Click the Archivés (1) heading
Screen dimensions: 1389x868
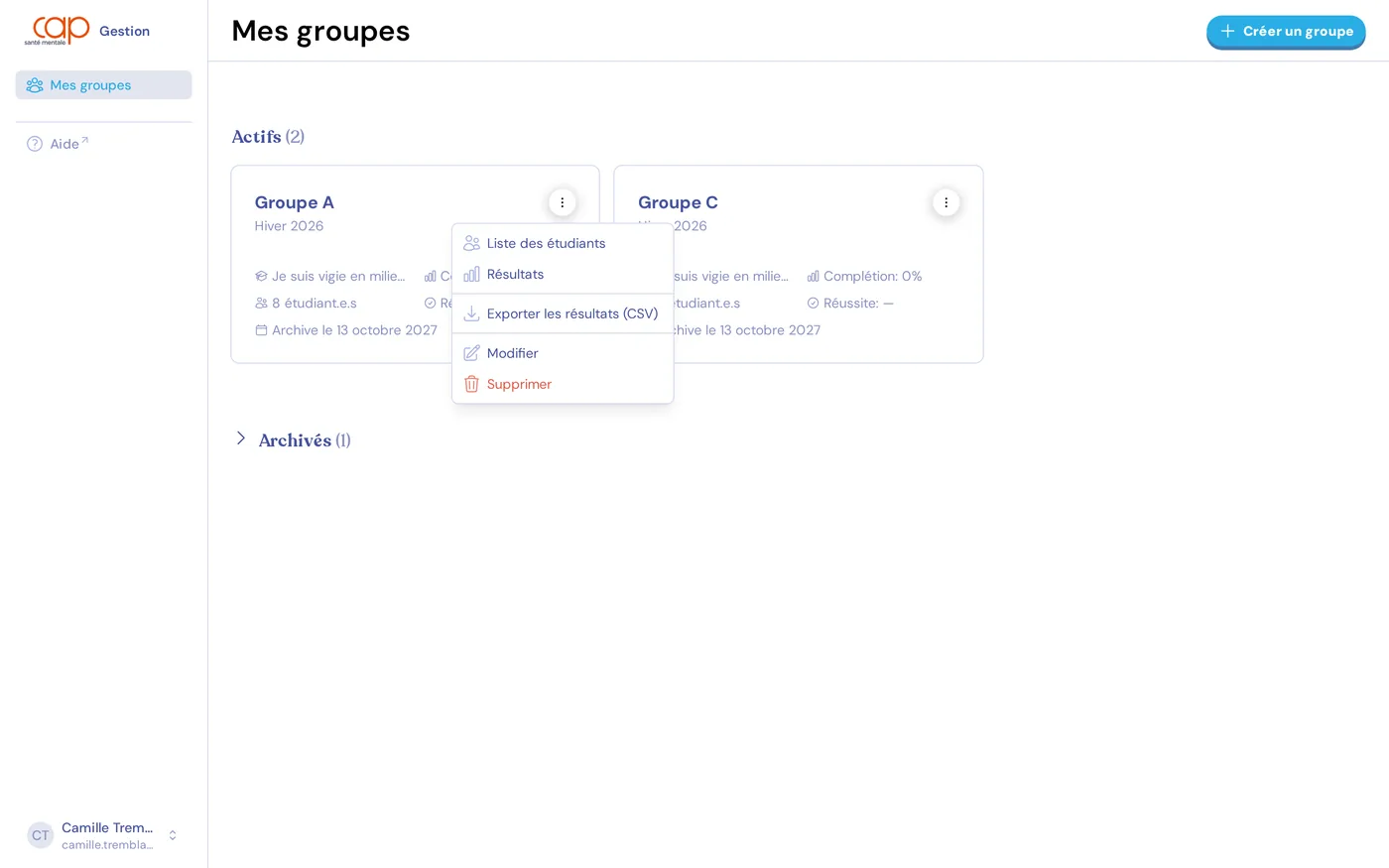[305, 440]
